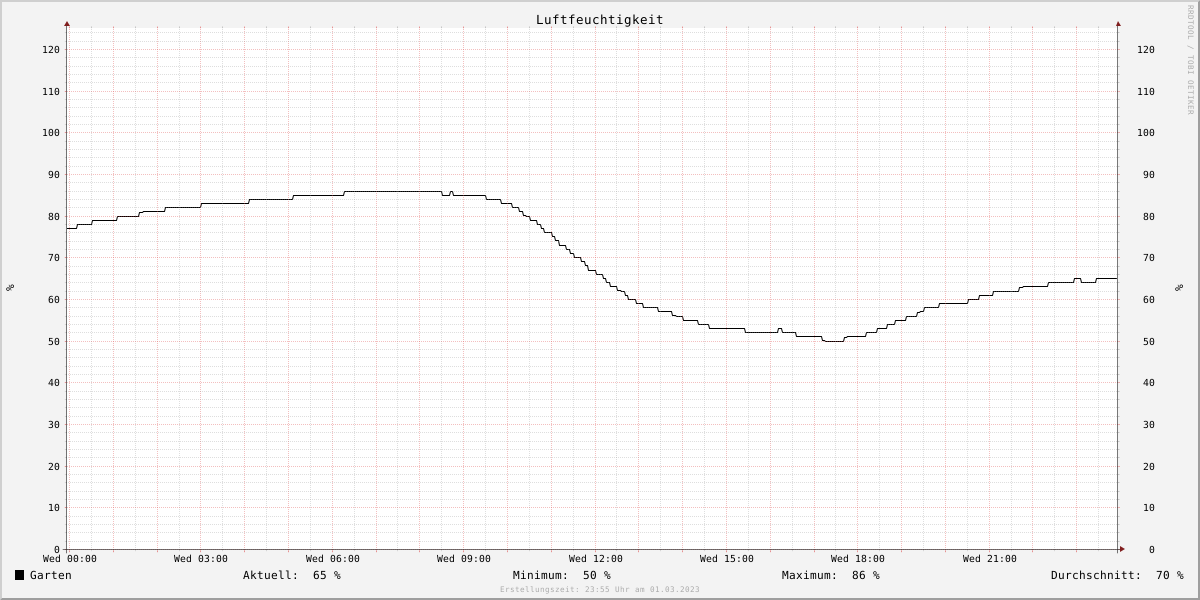Click the right axis "60" label

click(1149, 300)
